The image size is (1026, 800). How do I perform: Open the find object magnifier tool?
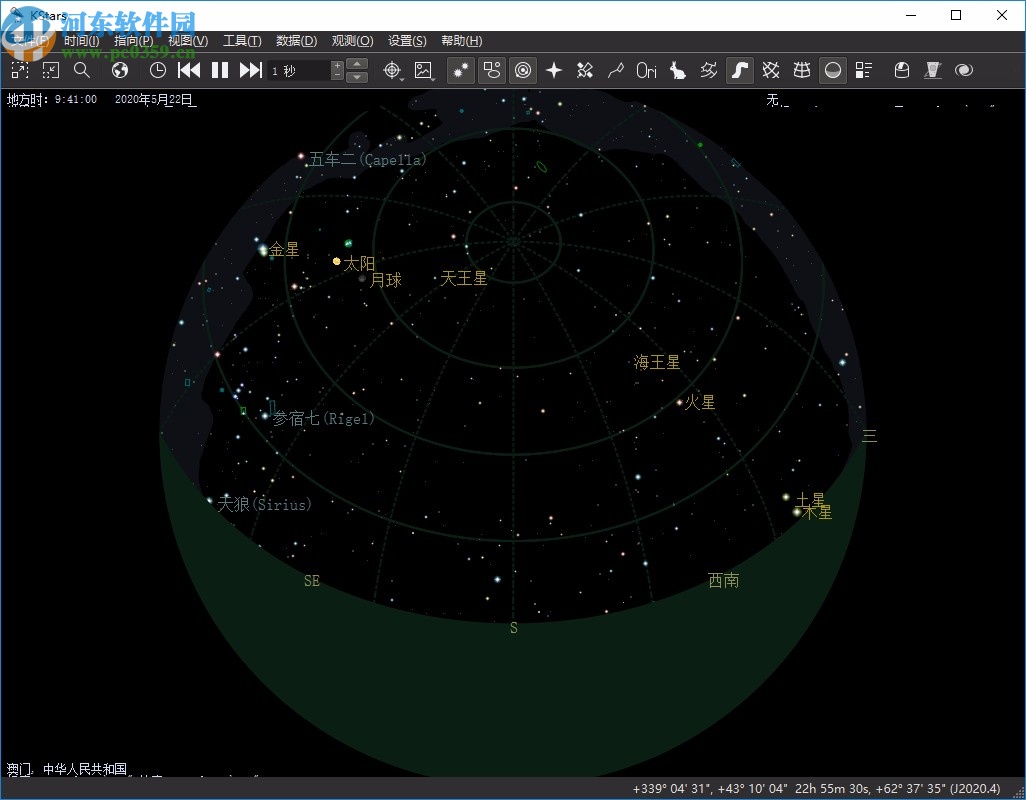[x=82, y=70]
